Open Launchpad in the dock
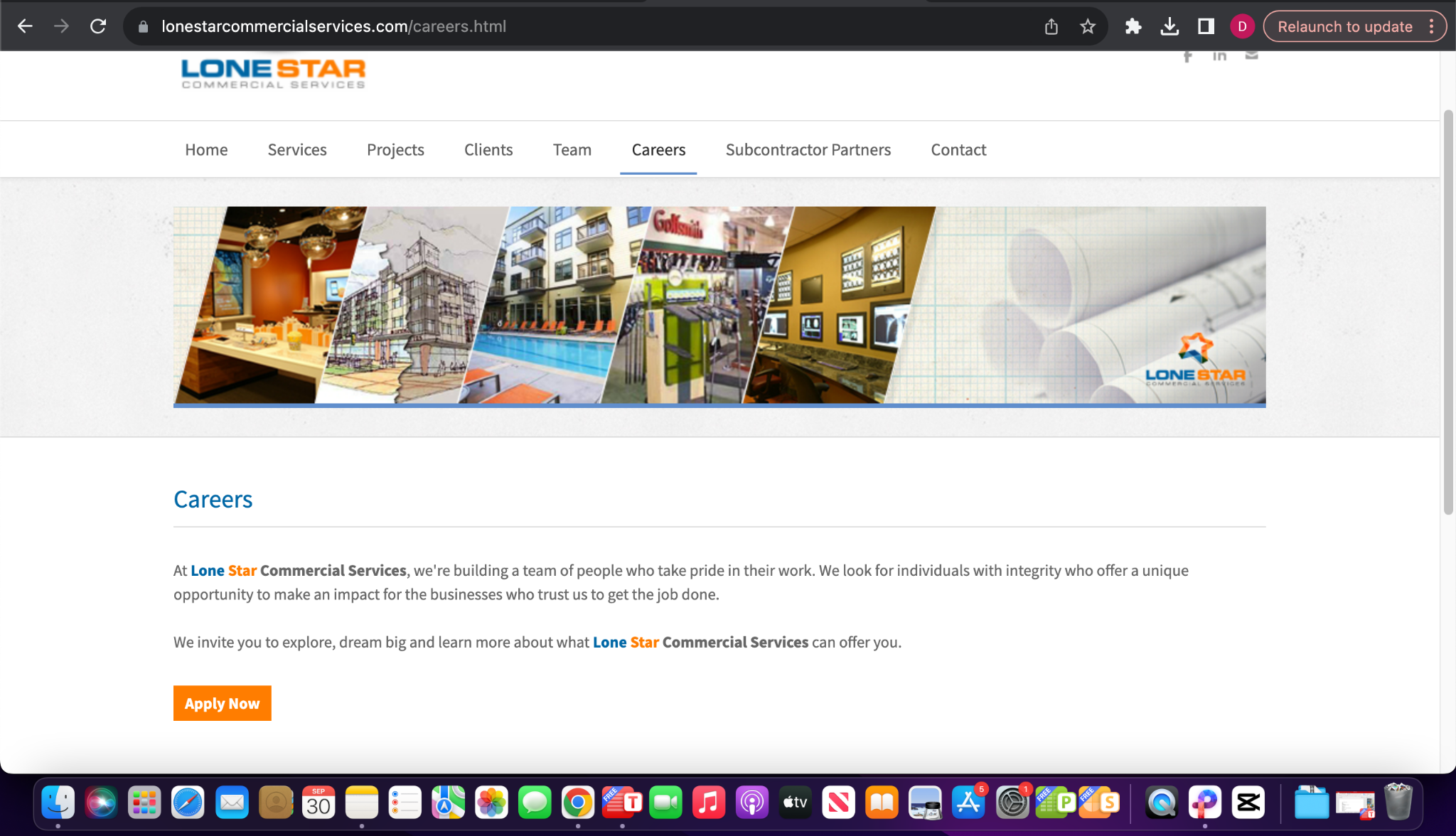 144,803
